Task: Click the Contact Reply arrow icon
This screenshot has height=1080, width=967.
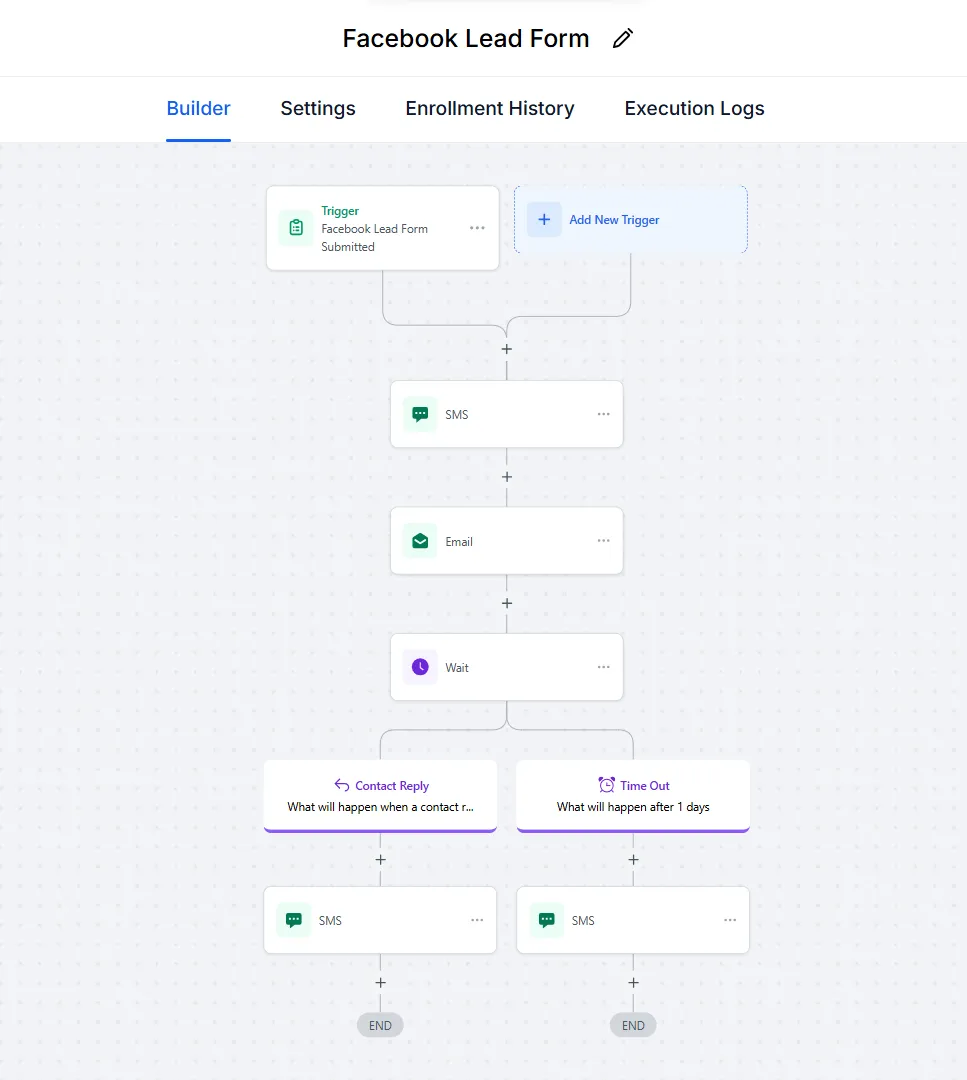Action: click(342, 786)
